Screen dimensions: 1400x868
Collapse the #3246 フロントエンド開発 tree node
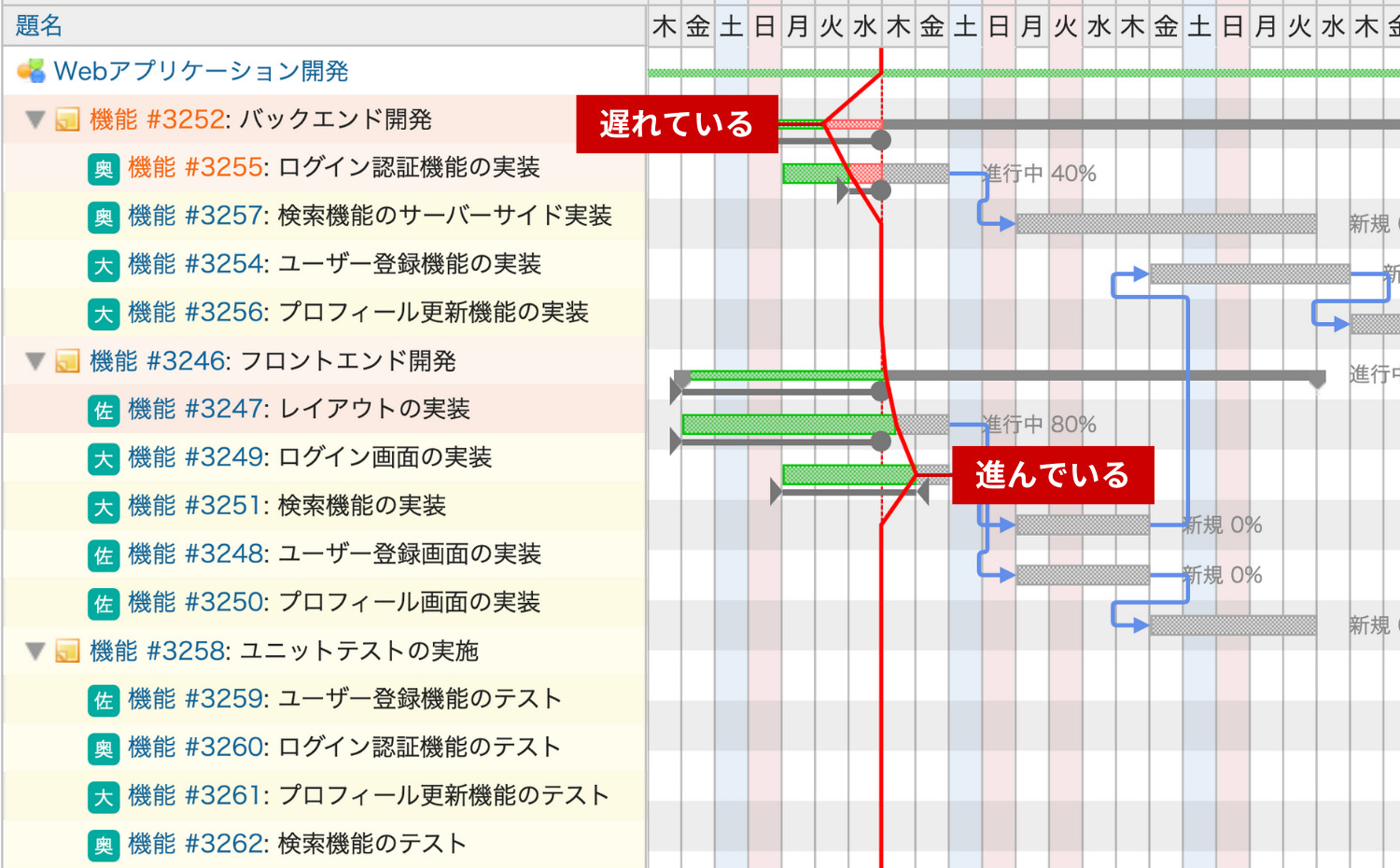(x=35, y=361)
